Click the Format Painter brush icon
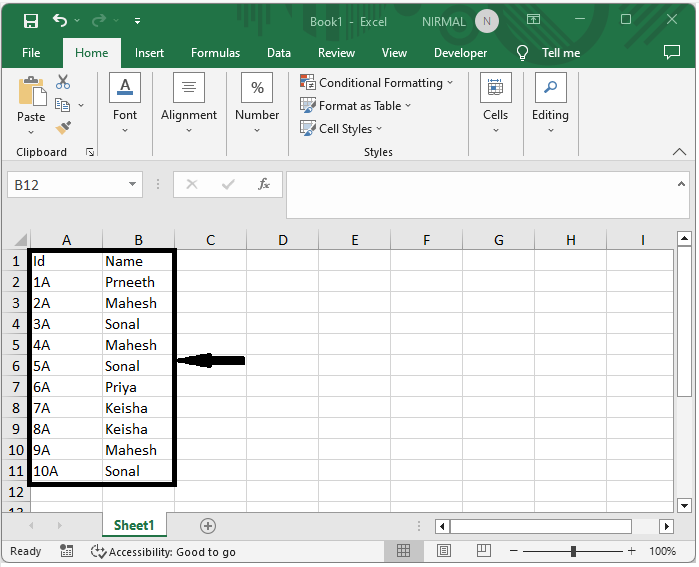This screenshot has width=699, height=567. click(63, 127)
